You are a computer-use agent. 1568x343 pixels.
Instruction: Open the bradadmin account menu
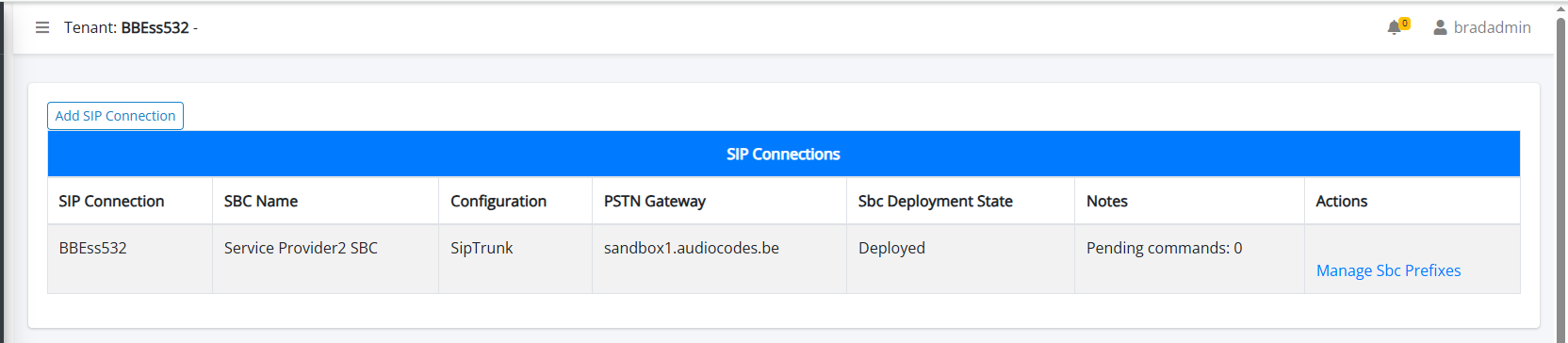tap(1492, 28)
